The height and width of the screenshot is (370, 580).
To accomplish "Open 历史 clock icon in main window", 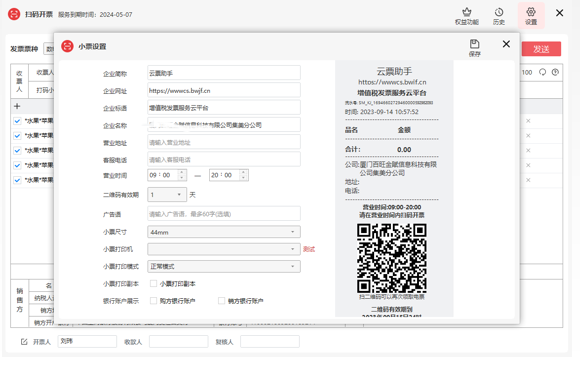I will pyautogui.click(x=499, y=16).
